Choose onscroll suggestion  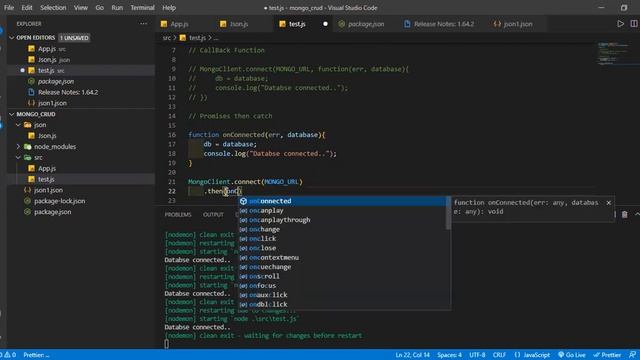(x=342, y=276)
